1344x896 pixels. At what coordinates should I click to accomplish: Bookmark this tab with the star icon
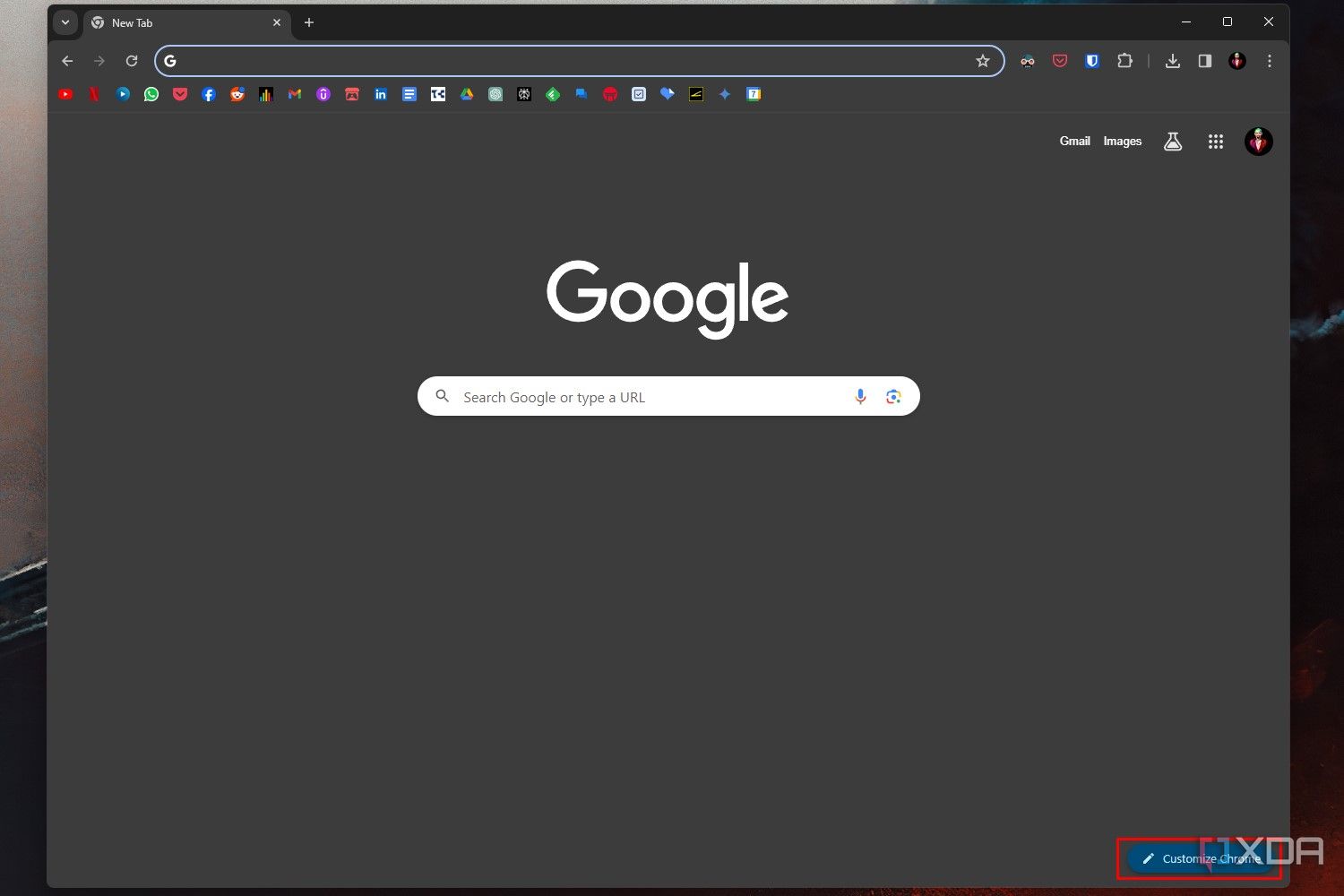(x=983, y=61)
